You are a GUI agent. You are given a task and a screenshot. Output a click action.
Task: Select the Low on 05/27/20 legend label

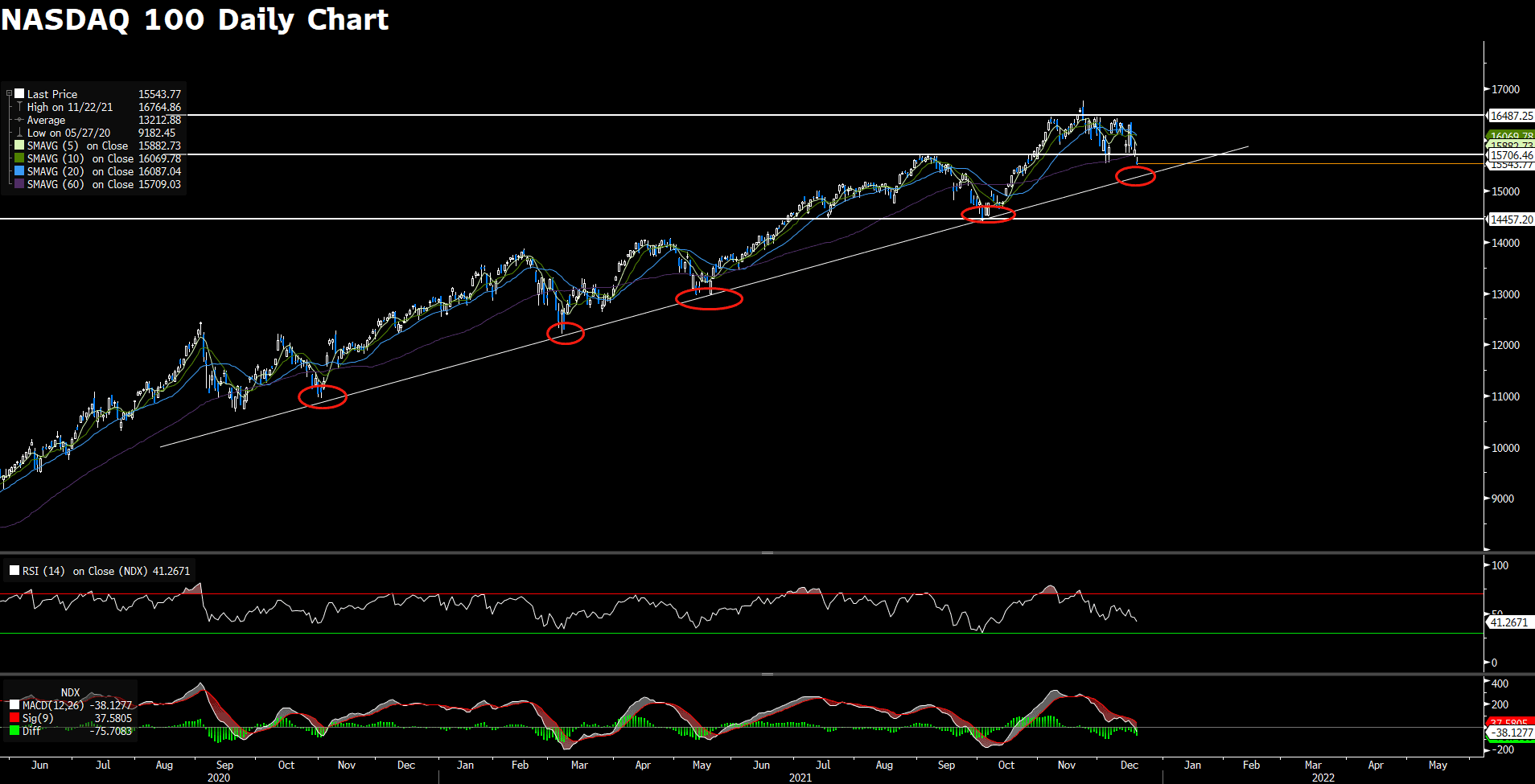[68, 133]
